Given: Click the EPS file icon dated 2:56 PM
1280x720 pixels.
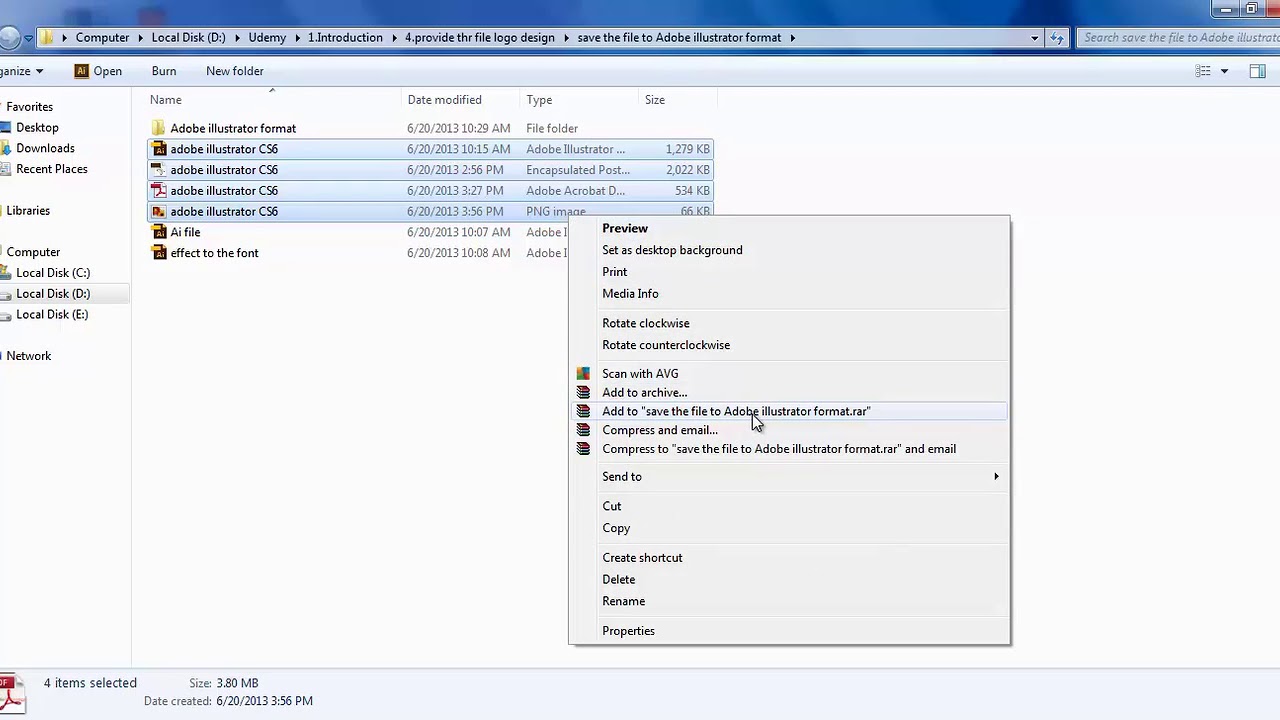Looking at the screenshot, I should point(158,170).
